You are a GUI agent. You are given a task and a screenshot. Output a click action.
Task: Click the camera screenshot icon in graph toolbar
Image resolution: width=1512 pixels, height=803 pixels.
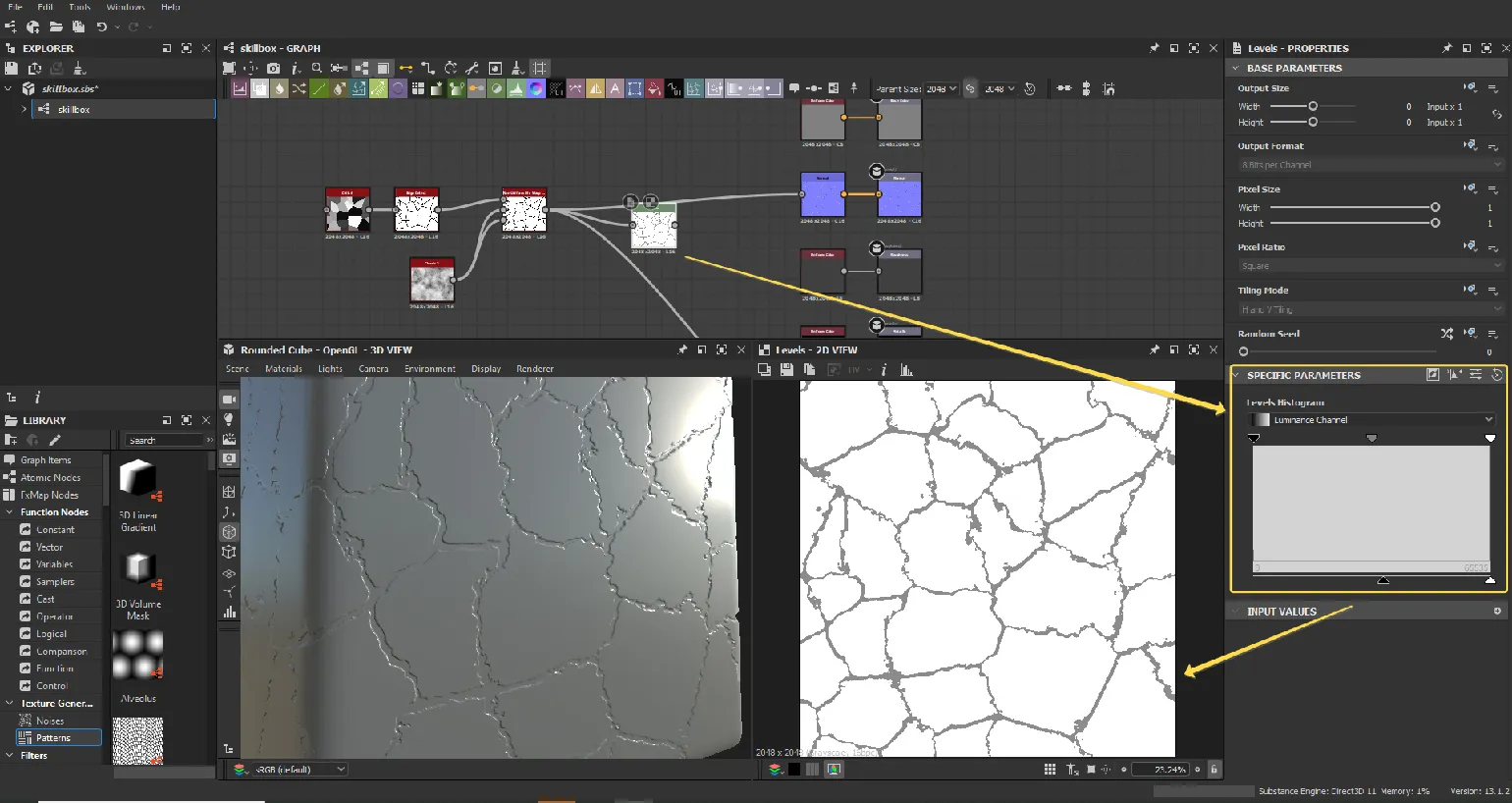click(x=273, y=68)
